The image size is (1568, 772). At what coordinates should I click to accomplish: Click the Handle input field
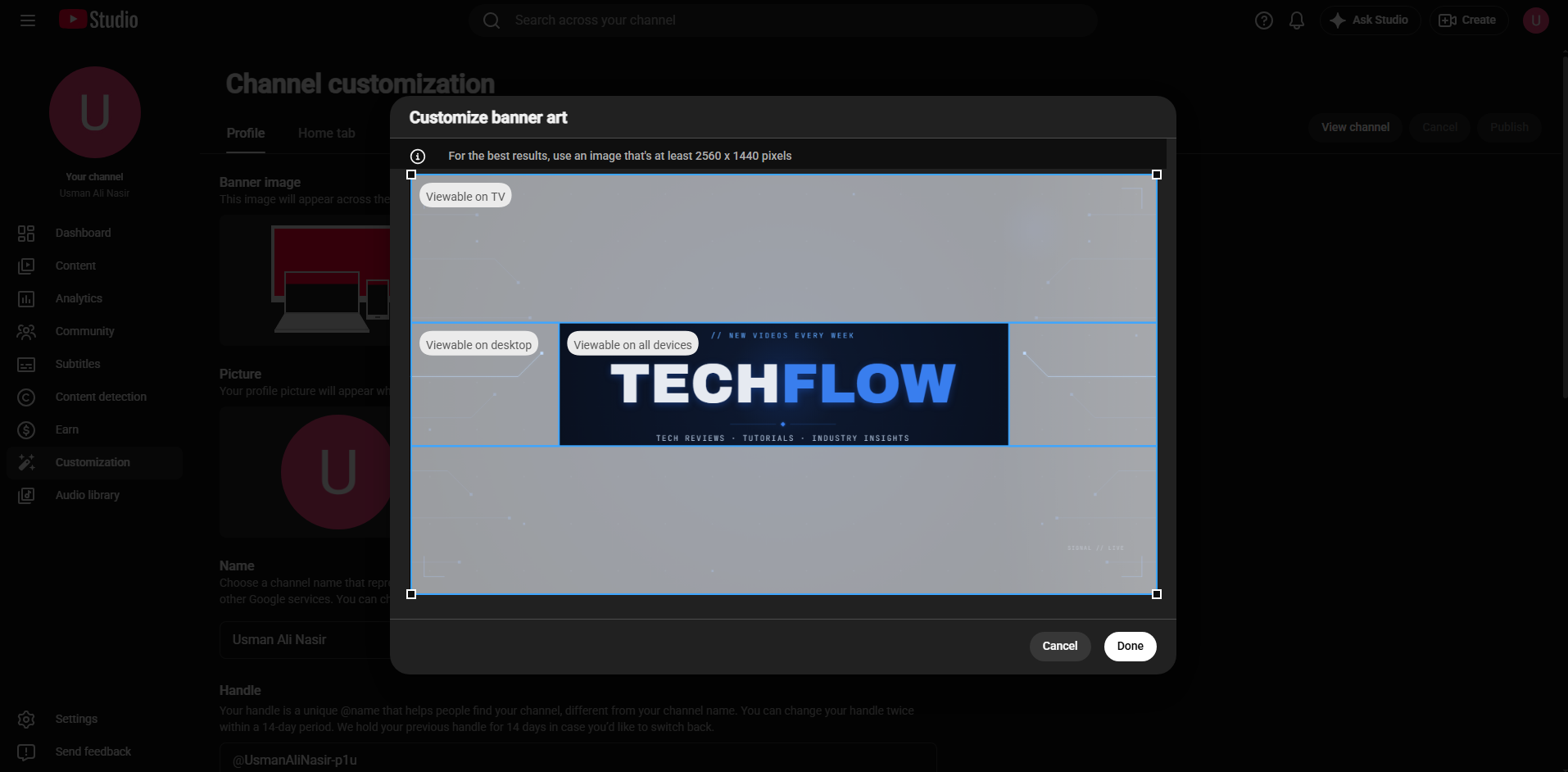click(x=578, y=759)
